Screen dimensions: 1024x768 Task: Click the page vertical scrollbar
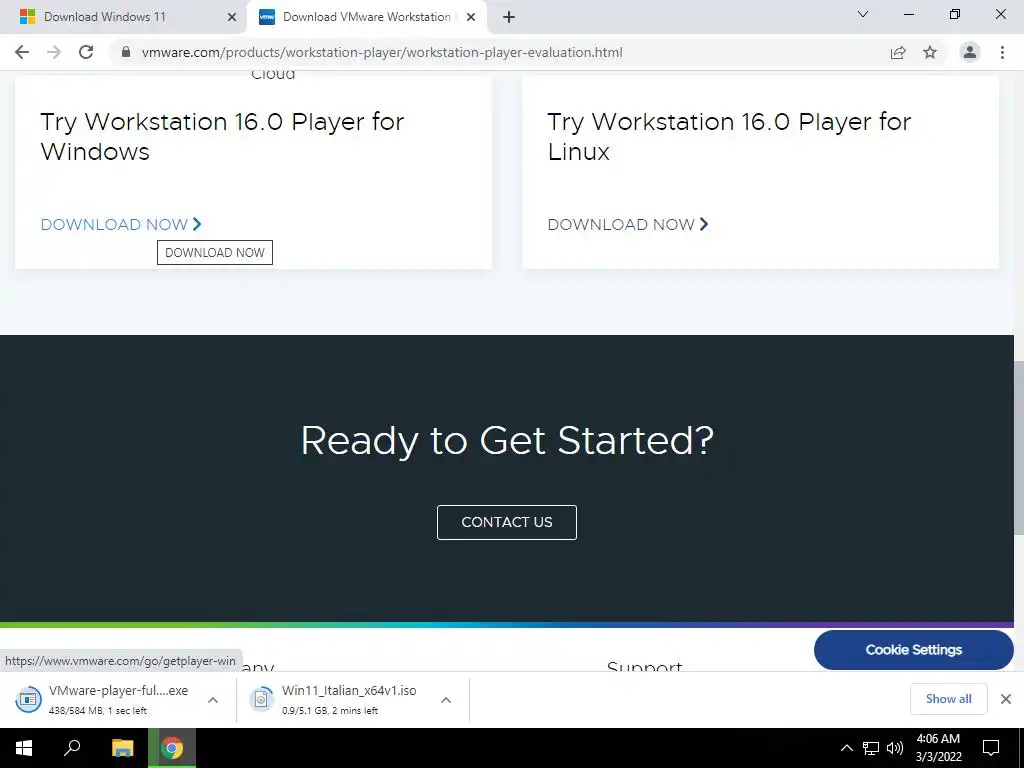[1019, 447]
